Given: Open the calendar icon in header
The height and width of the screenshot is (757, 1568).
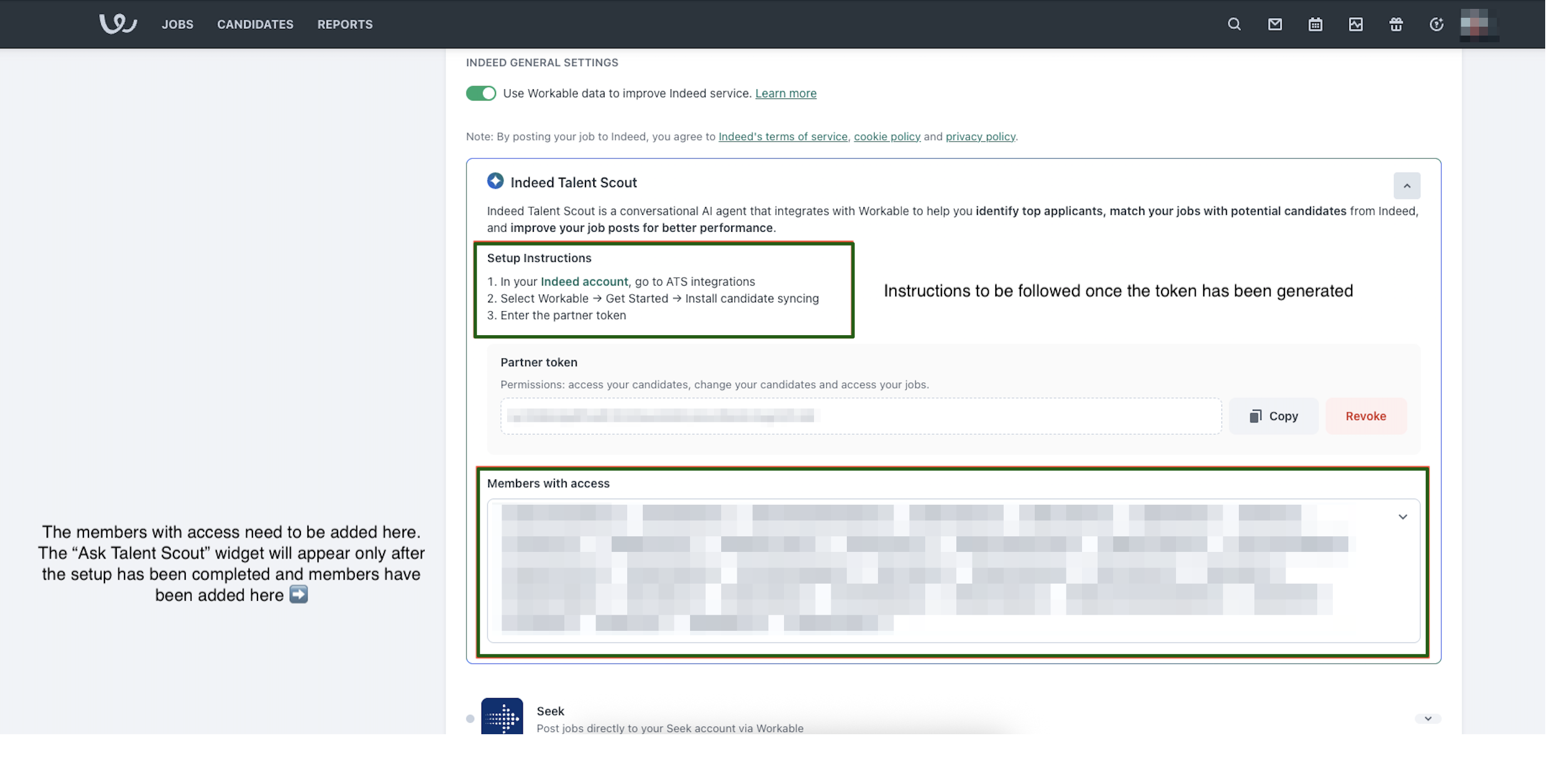Looking at the screenshot, I should 1315,24.
